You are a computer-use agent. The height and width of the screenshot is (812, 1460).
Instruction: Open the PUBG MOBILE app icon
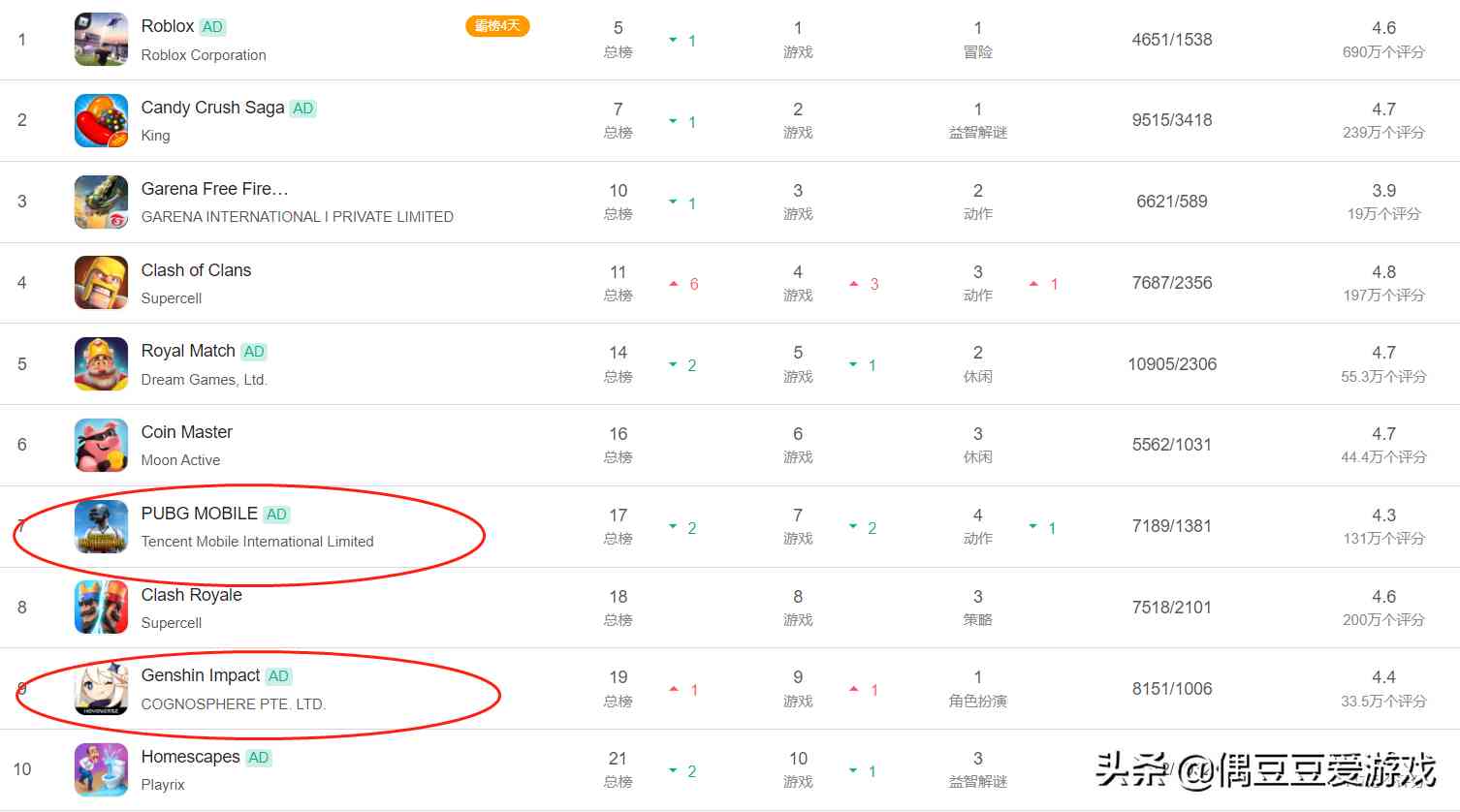[x=102, y=526]
